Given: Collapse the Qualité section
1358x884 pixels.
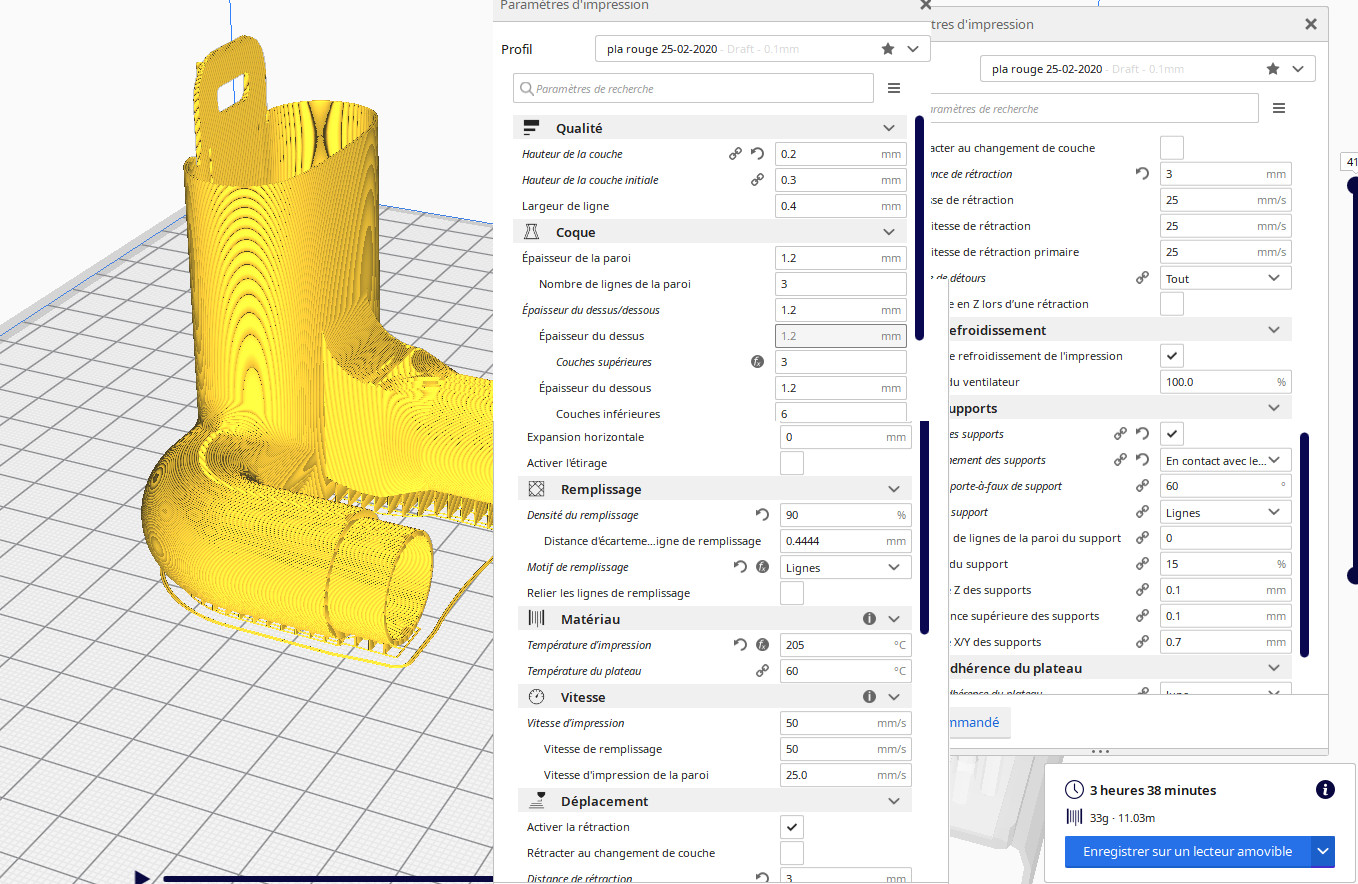Looking at the screenshot, I should pyautogui.click(x=888, y=128).
